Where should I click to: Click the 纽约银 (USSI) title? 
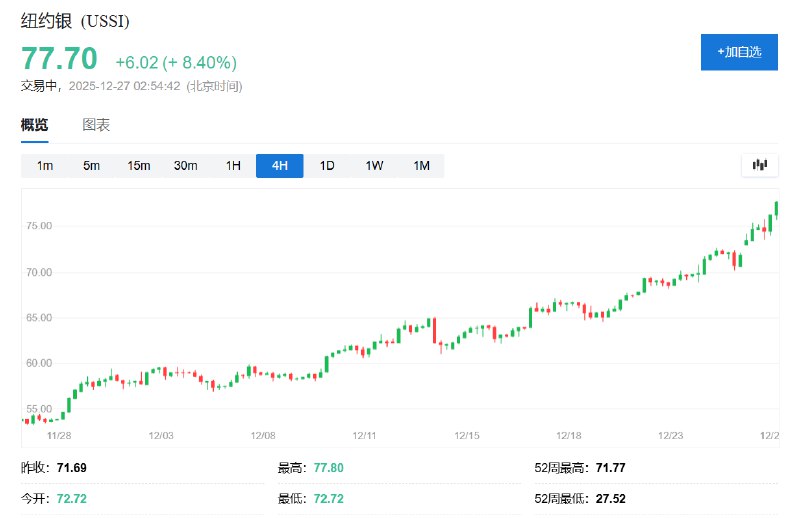point(75,21)
